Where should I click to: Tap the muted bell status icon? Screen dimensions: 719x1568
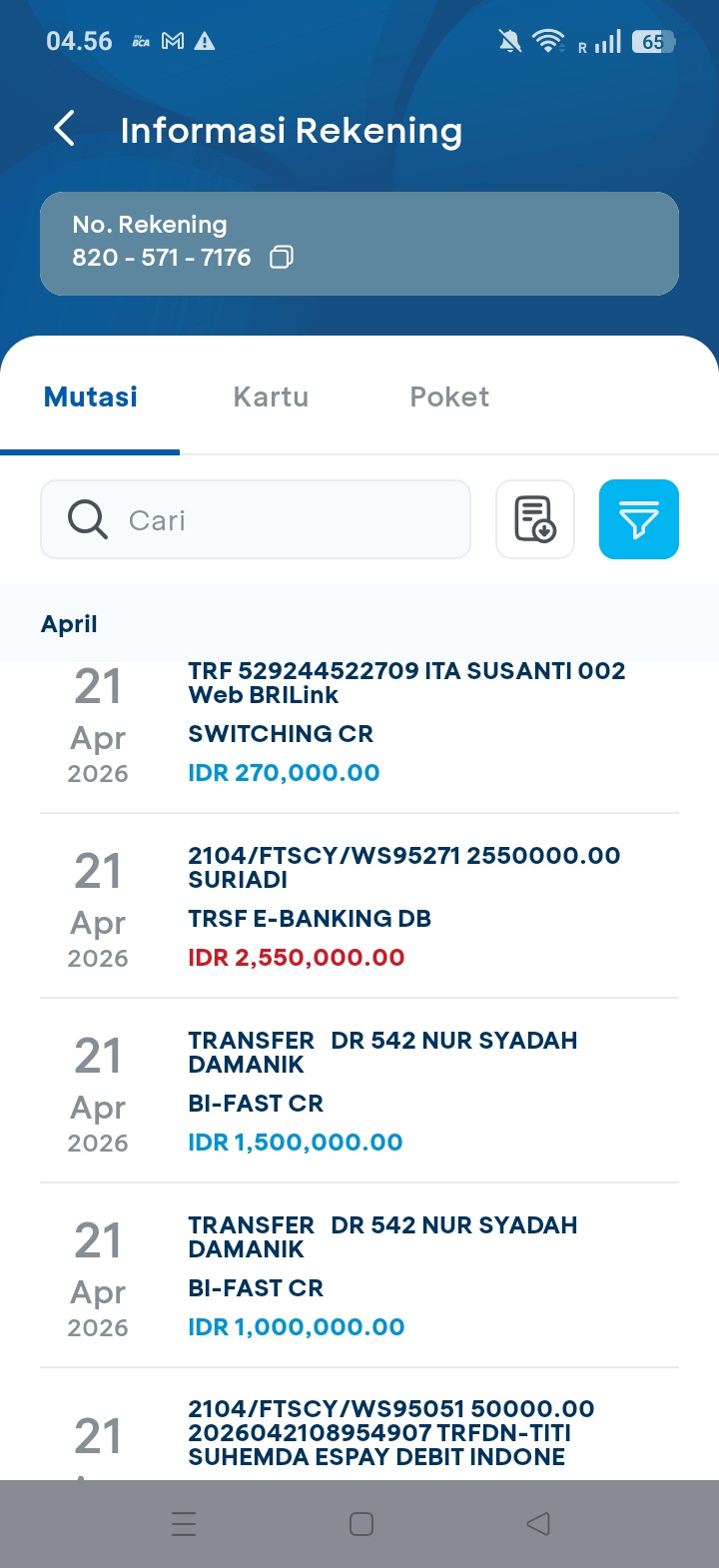coord(509,41)
